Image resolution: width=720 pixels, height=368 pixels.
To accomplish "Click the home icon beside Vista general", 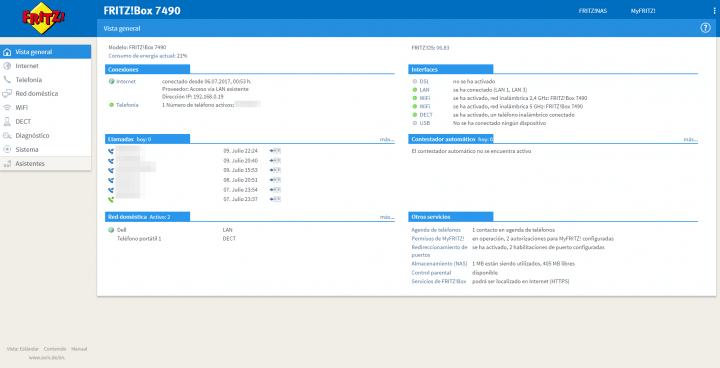I will (x=7, y=52).
